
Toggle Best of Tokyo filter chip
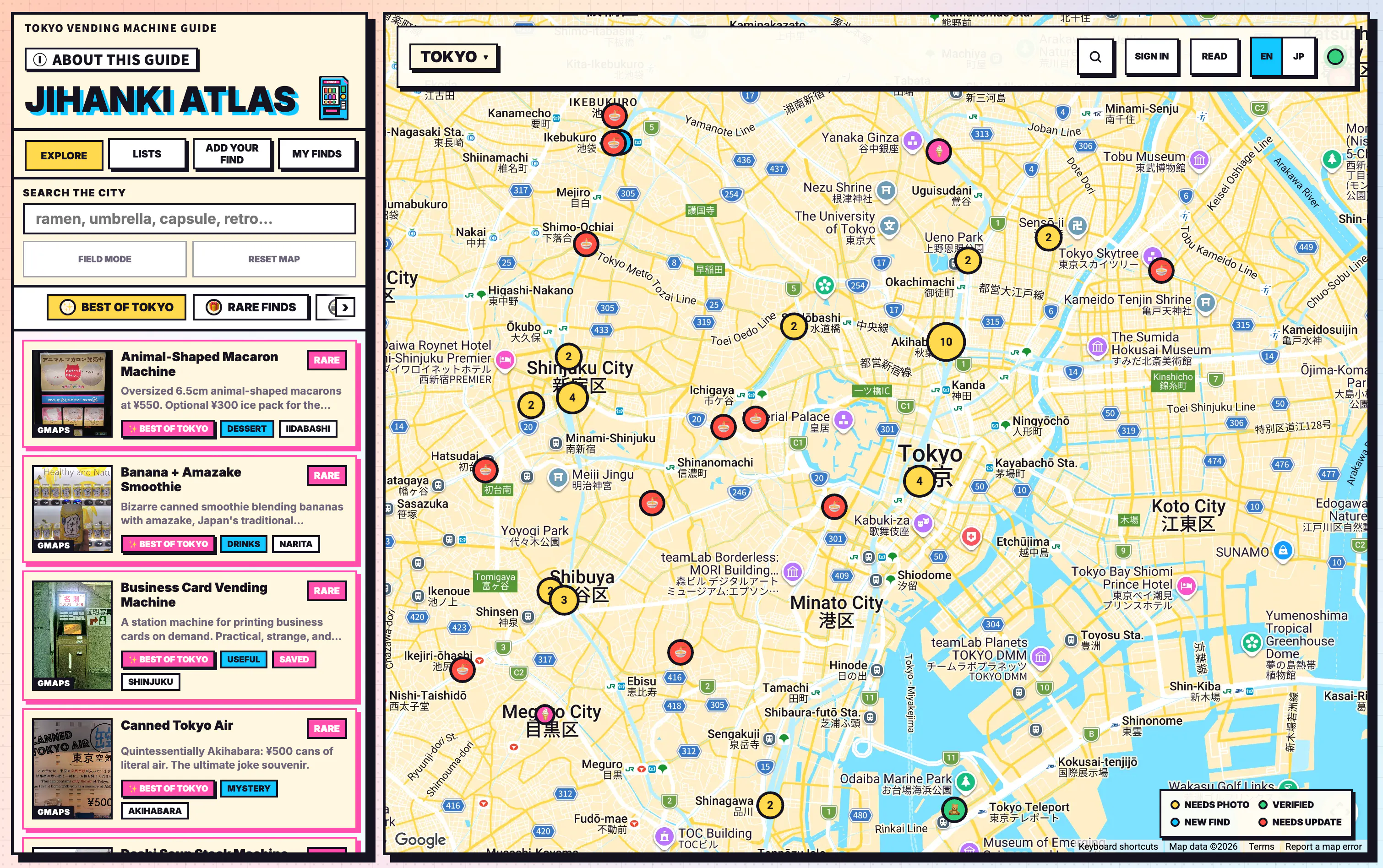[x=116, y=307]
